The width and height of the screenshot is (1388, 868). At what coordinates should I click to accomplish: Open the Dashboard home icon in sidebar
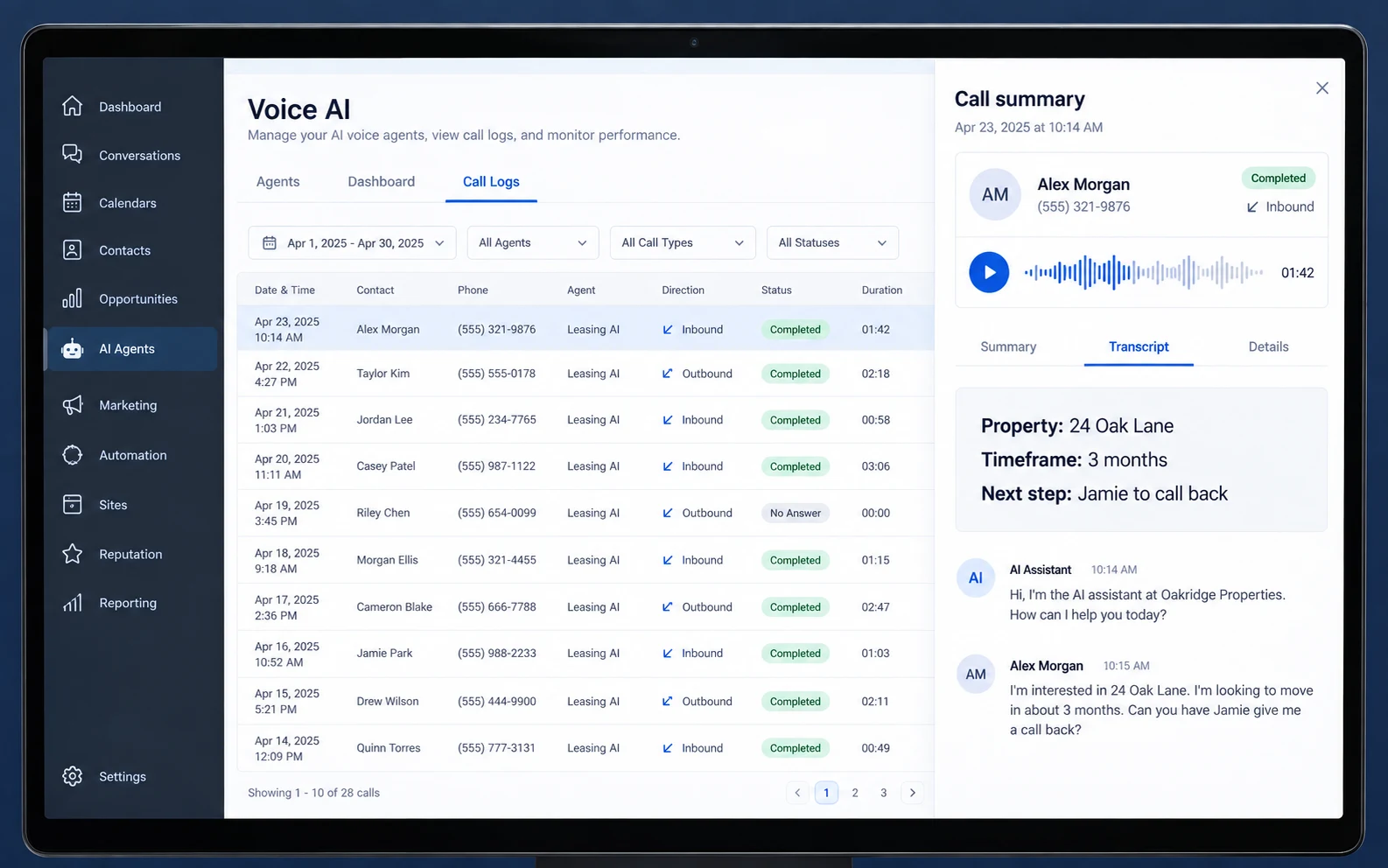coord(73,106)
